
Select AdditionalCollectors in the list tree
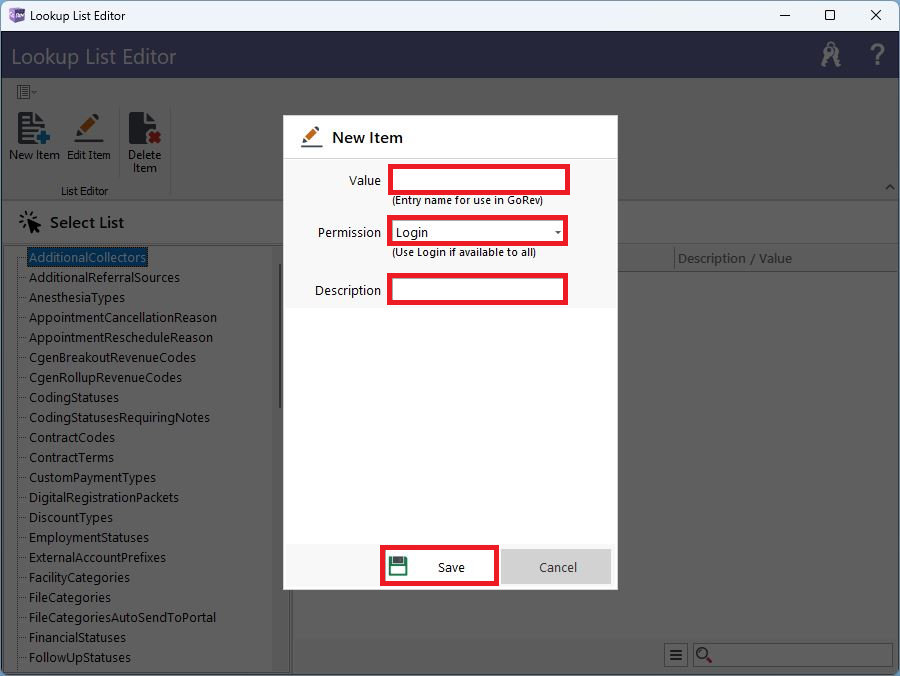(x=87, y=257)
